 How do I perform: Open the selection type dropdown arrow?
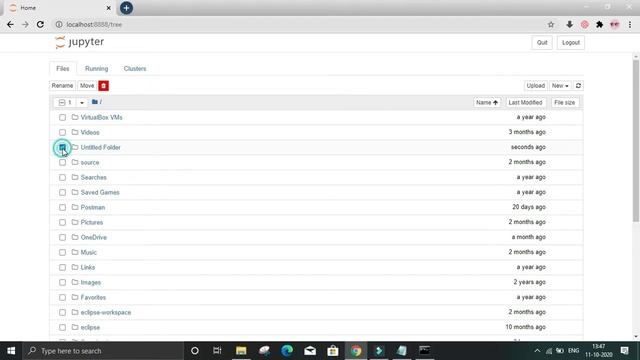pyautogui.click(x=82, y=102)
